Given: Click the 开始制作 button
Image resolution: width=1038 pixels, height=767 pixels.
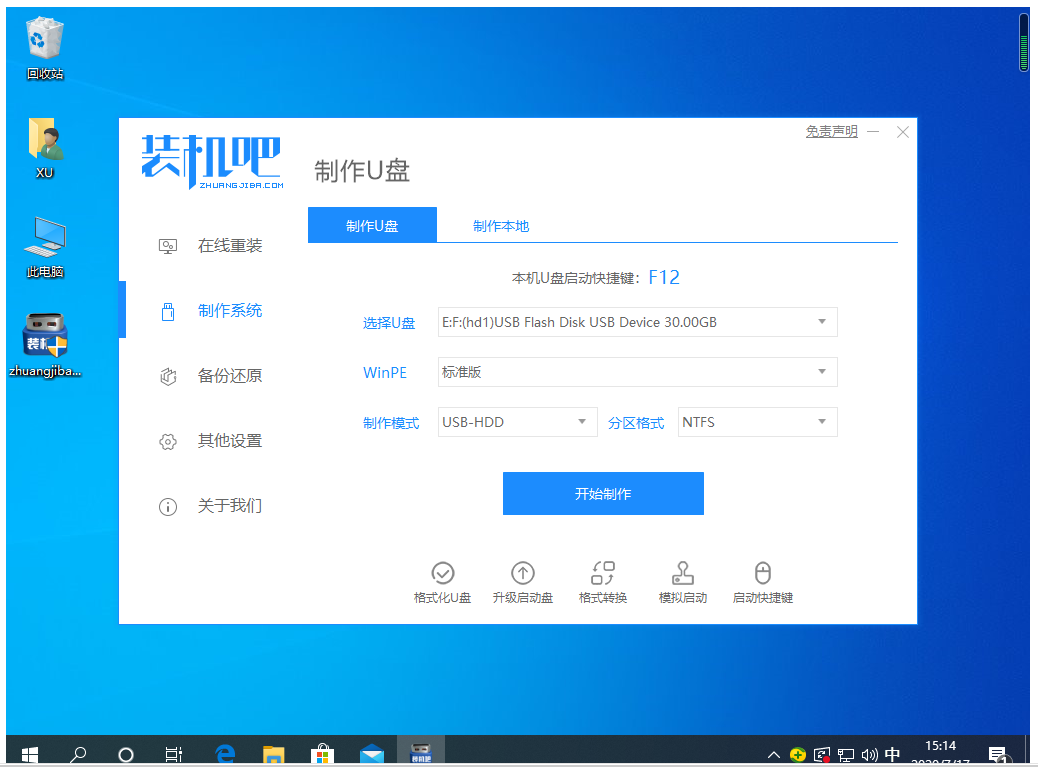Looking at the screenshot, I should 602,493.
